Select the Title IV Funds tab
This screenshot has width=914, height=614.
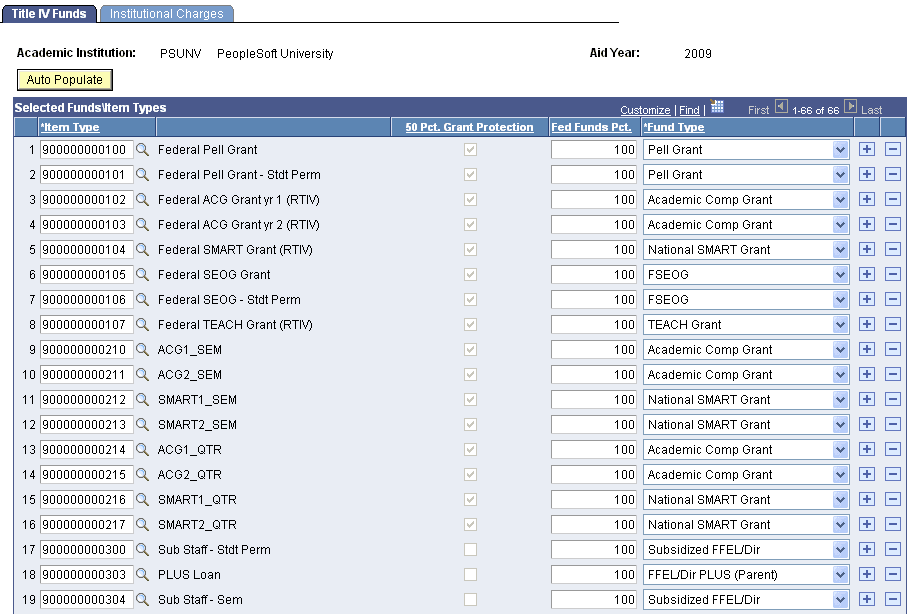[48, 14]
